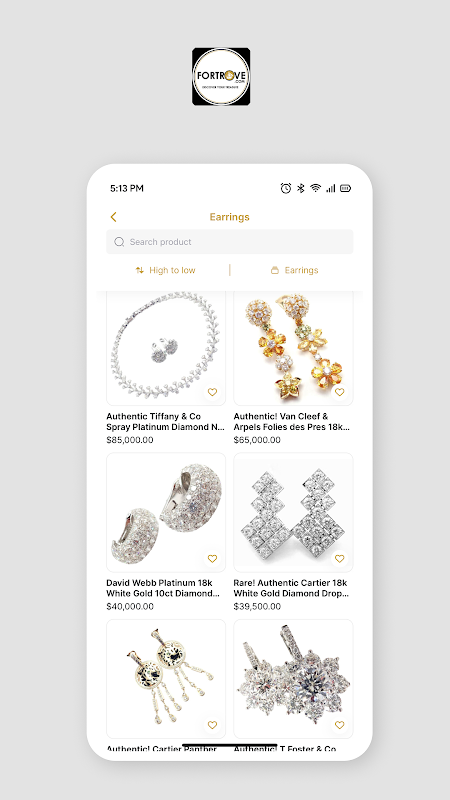Open the David Webb pave earrings thumbnail

pos(166,512)
